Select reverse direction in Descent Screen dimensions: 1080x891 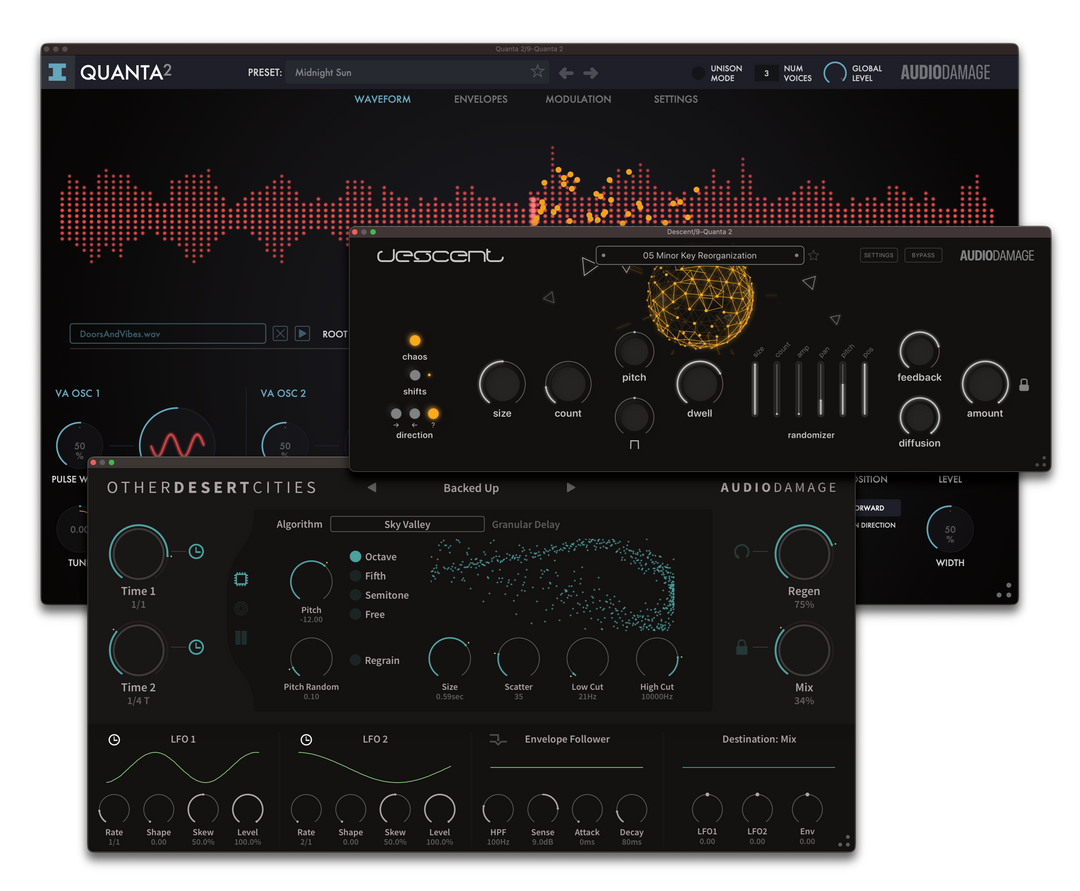coord(415,414)
